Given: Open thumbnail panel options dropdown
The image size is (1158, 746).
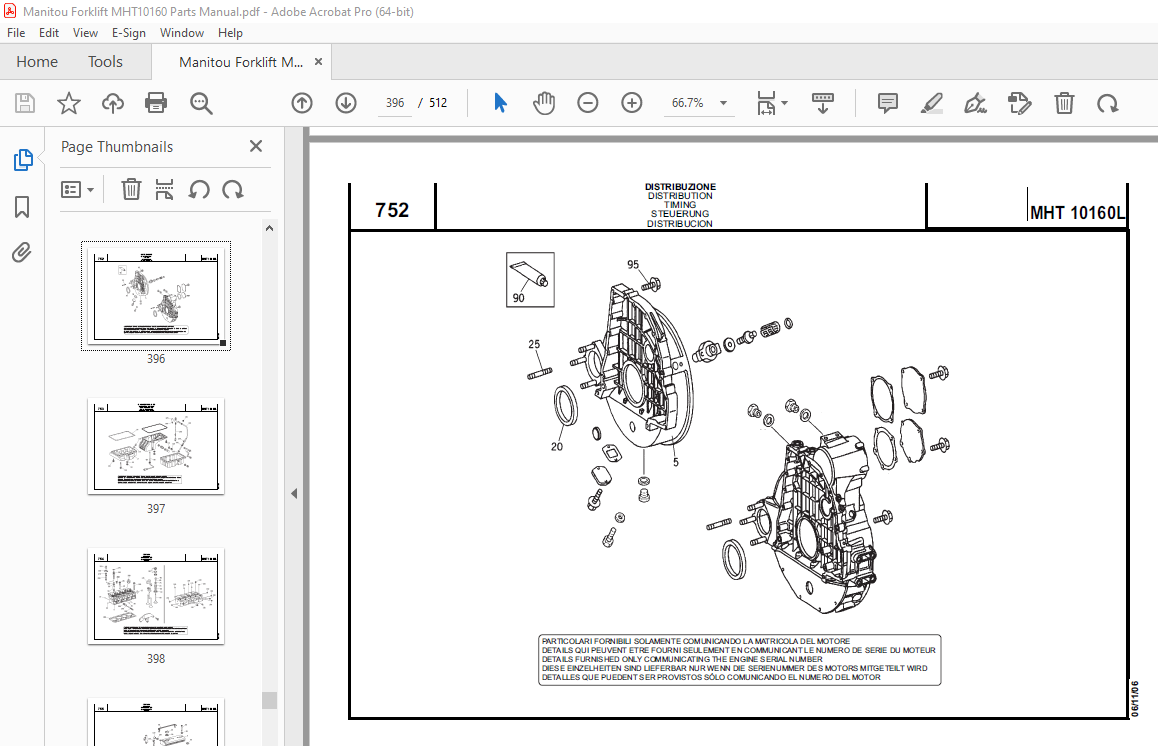Looking at the screenshot, I should 77,190.
